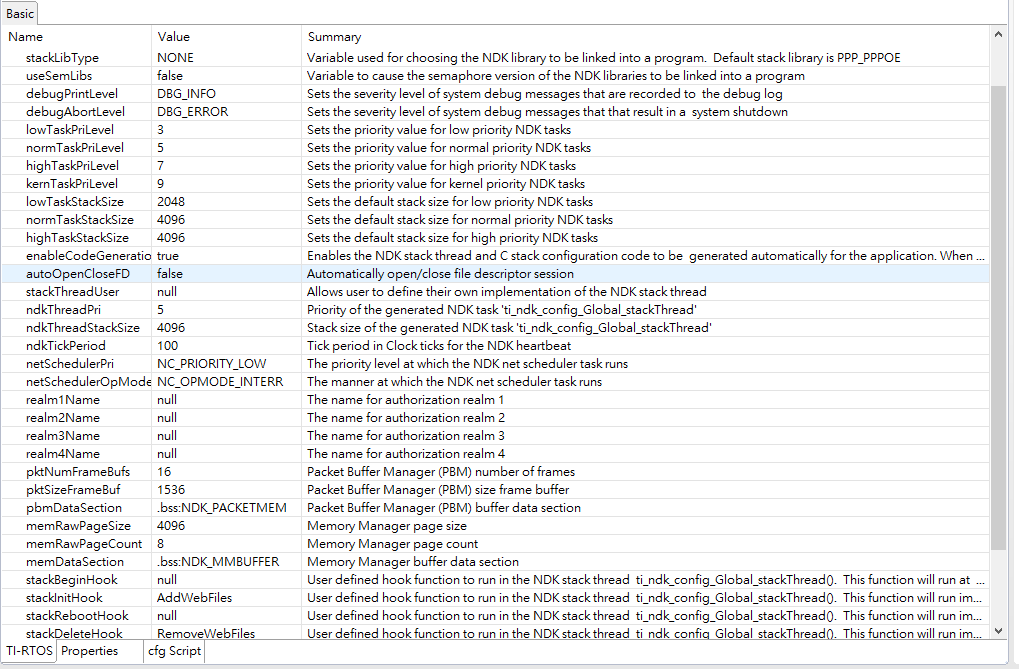Click the 16 value of pktNumFrameBufs
Image resolution: width=1019 pixels, height=669 pixels.
164,472
